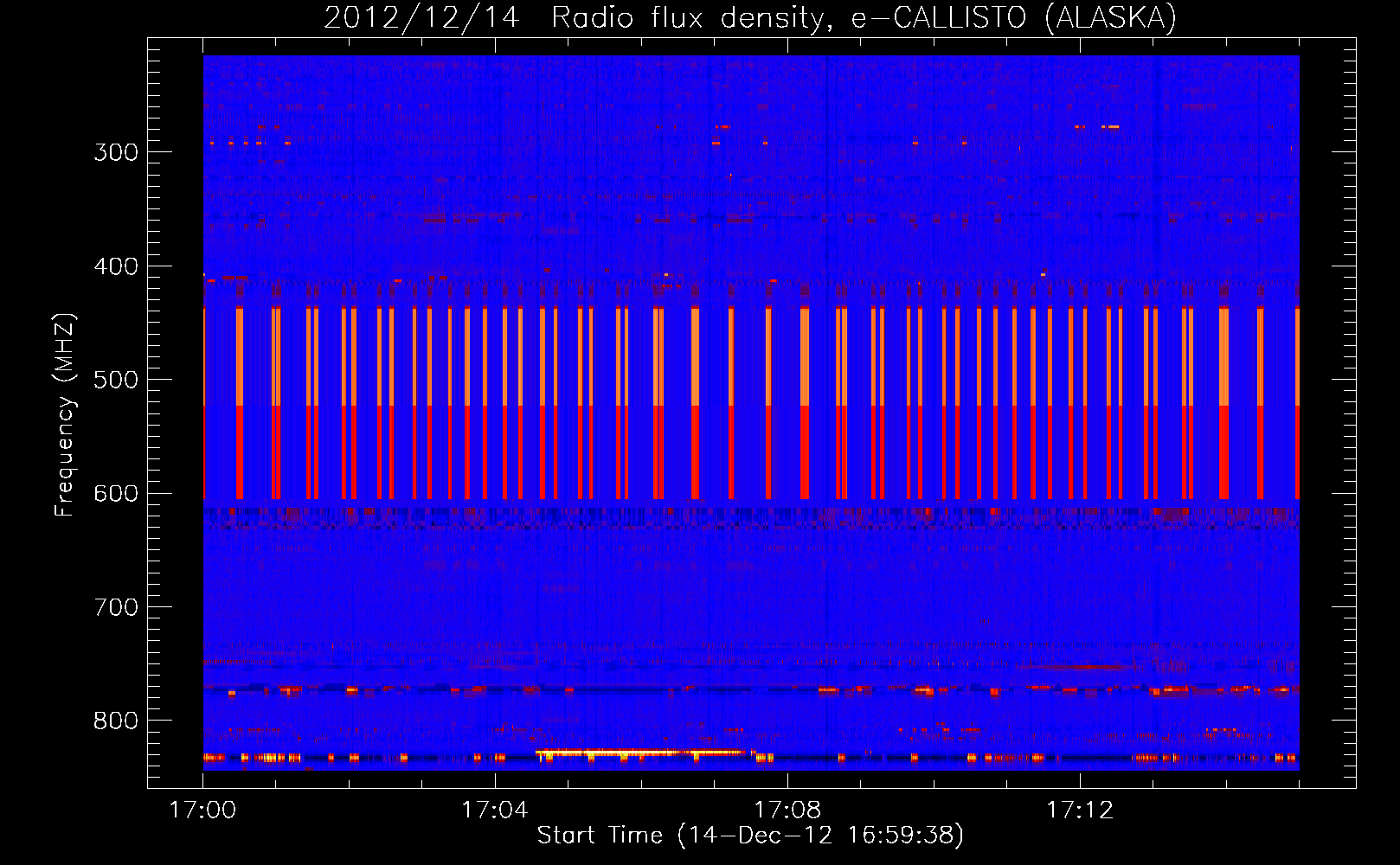Click the 700 frequency tick label
1400x865 pixels.
tap(116, 607)
